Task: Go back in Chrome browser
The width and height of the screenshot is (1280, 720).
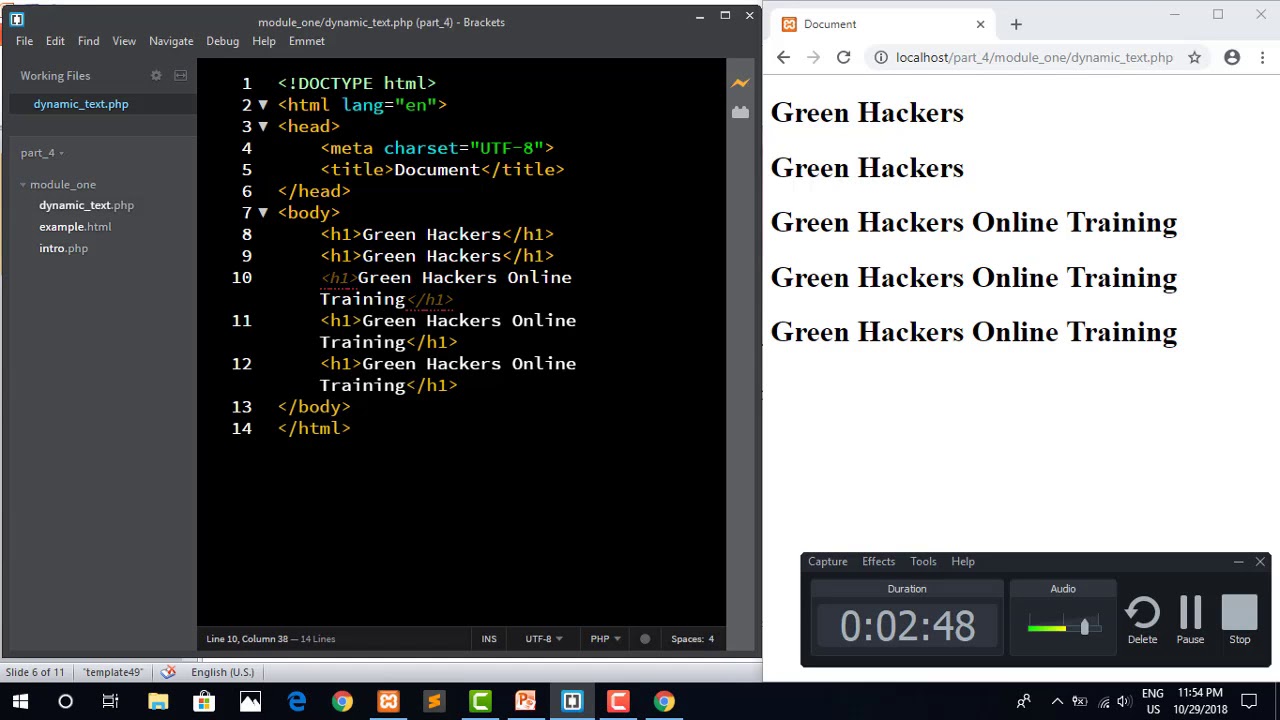Action: pos(783,58)
